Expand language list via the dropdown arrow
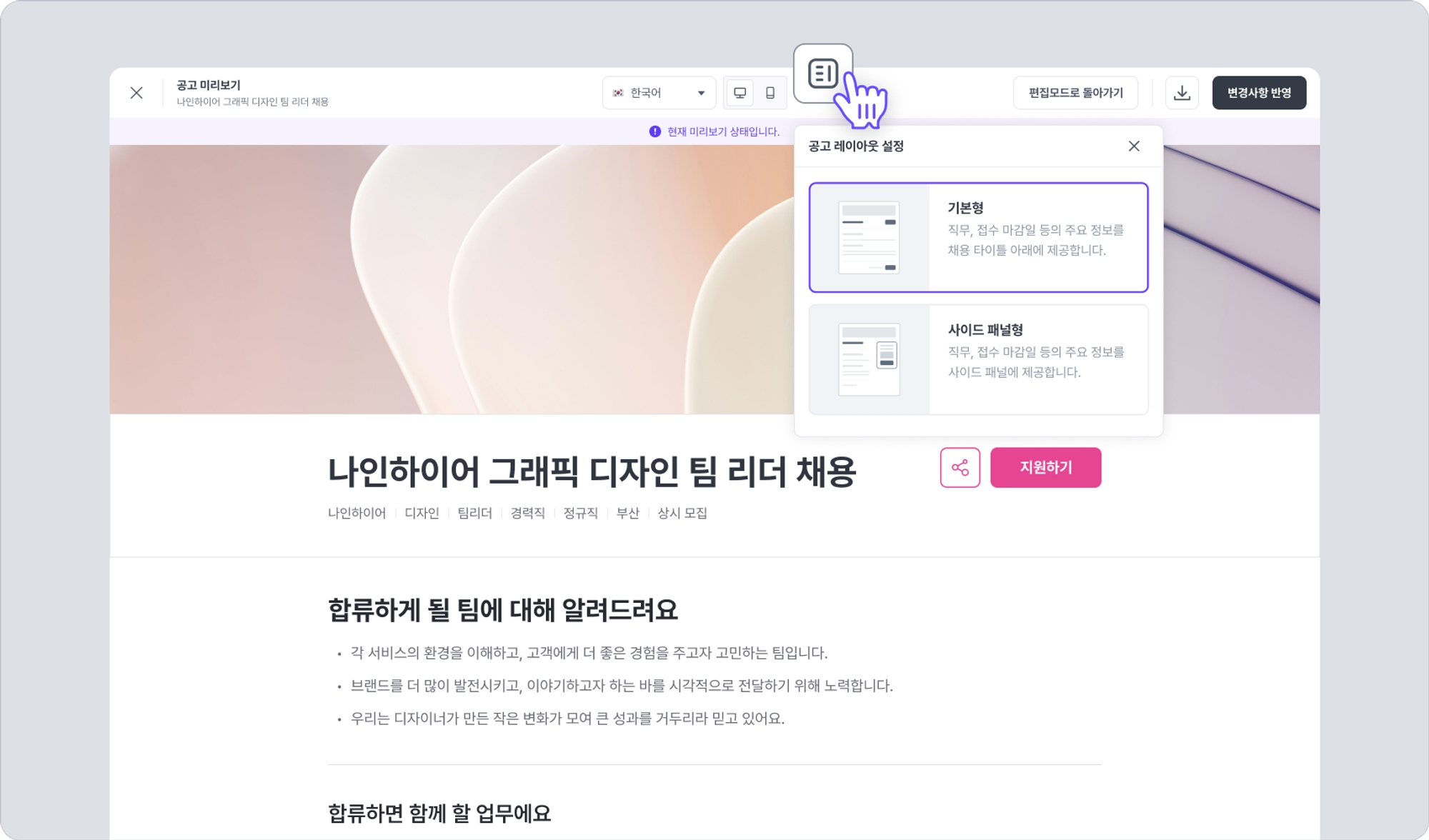Screen dimensions: 1429x840 click(x=701, y=94)
